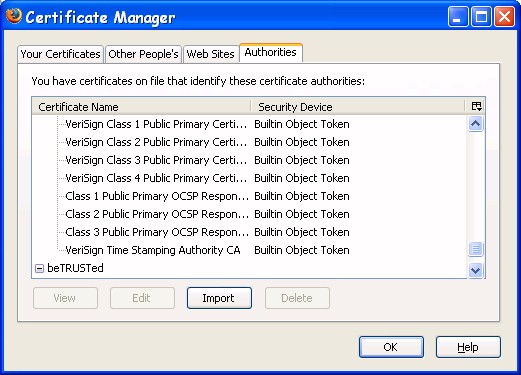The height and width of the screenshot is (375, 521).
Task: Select the Web Sites tab
Action: 211,54
